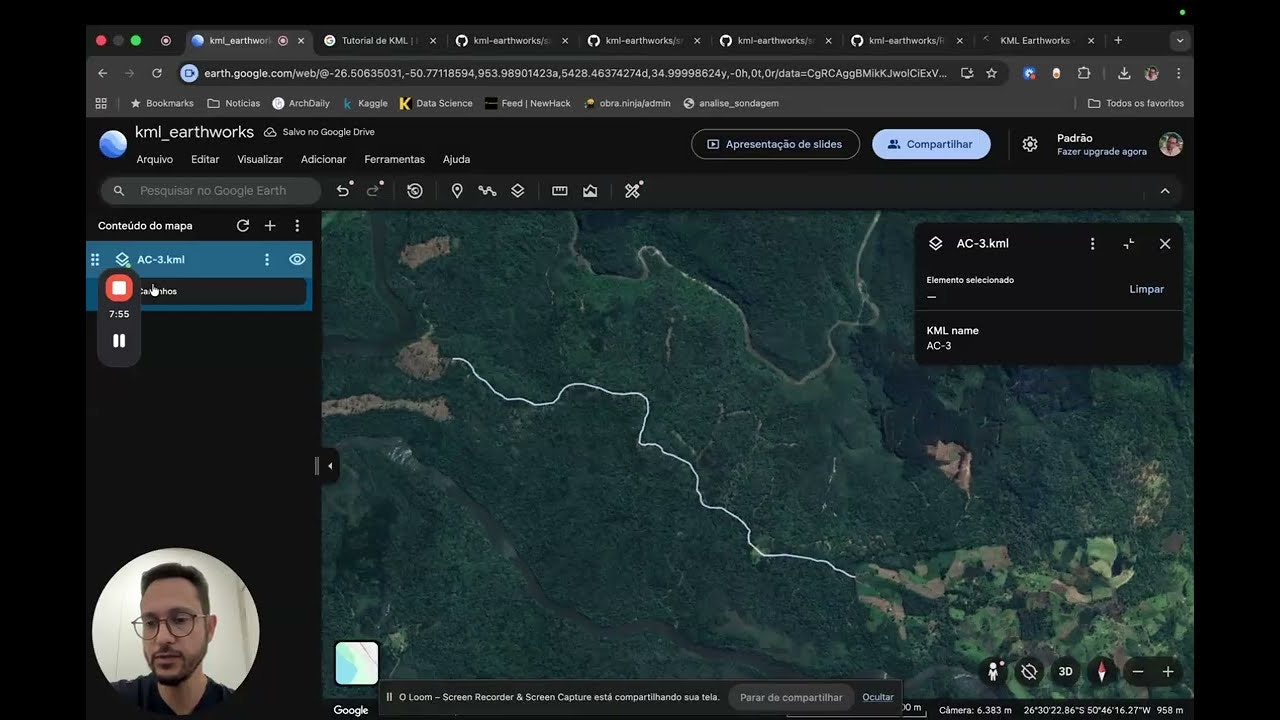The height and width of the screenshot is (720, 1280).
Task: Toggle the 3D view button
Action: (1066, 672)
